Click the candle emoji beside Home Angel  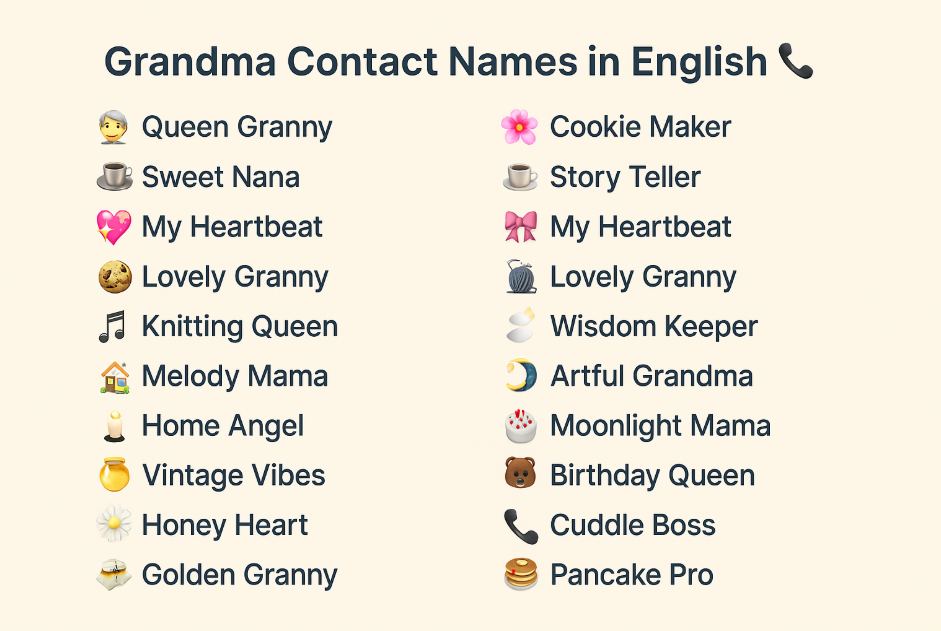pos(114,426)
